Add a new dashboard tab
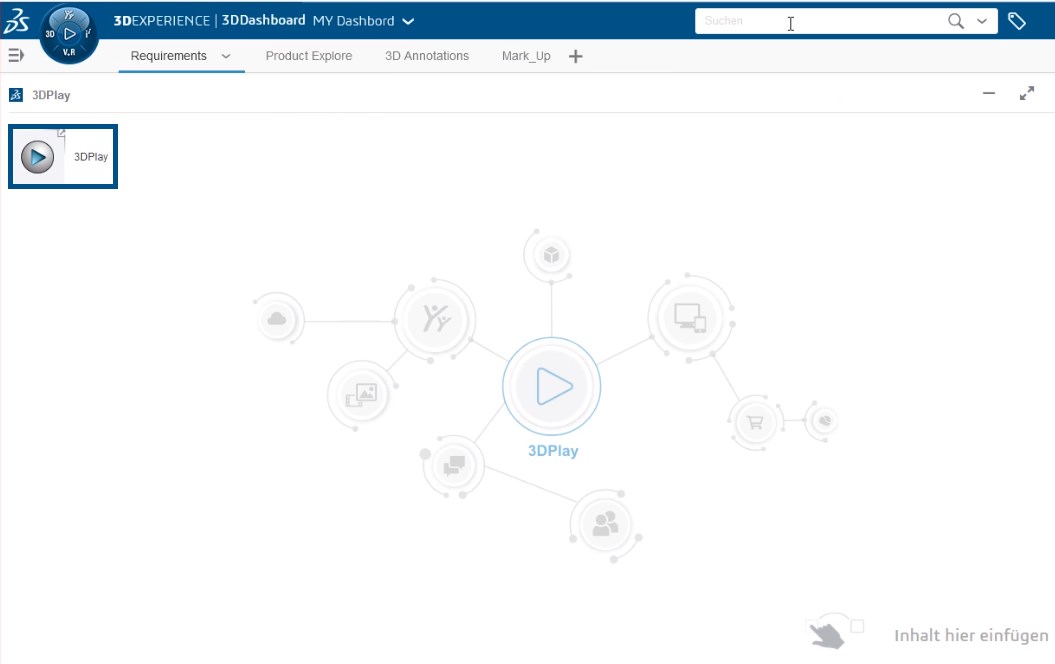The width and height of the screenshot is (1055, 664). pyautogui.click(x=575, y=57)
